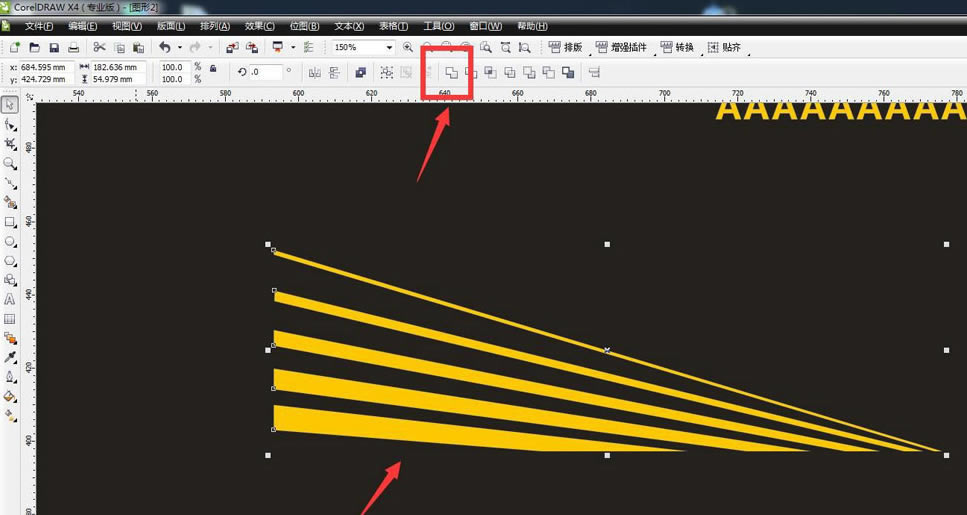Viewport: 967px width, 515px height.
Task: Expand the application launcher dropdown arrow
Action: pyautogui.click(x=293, y=47)
